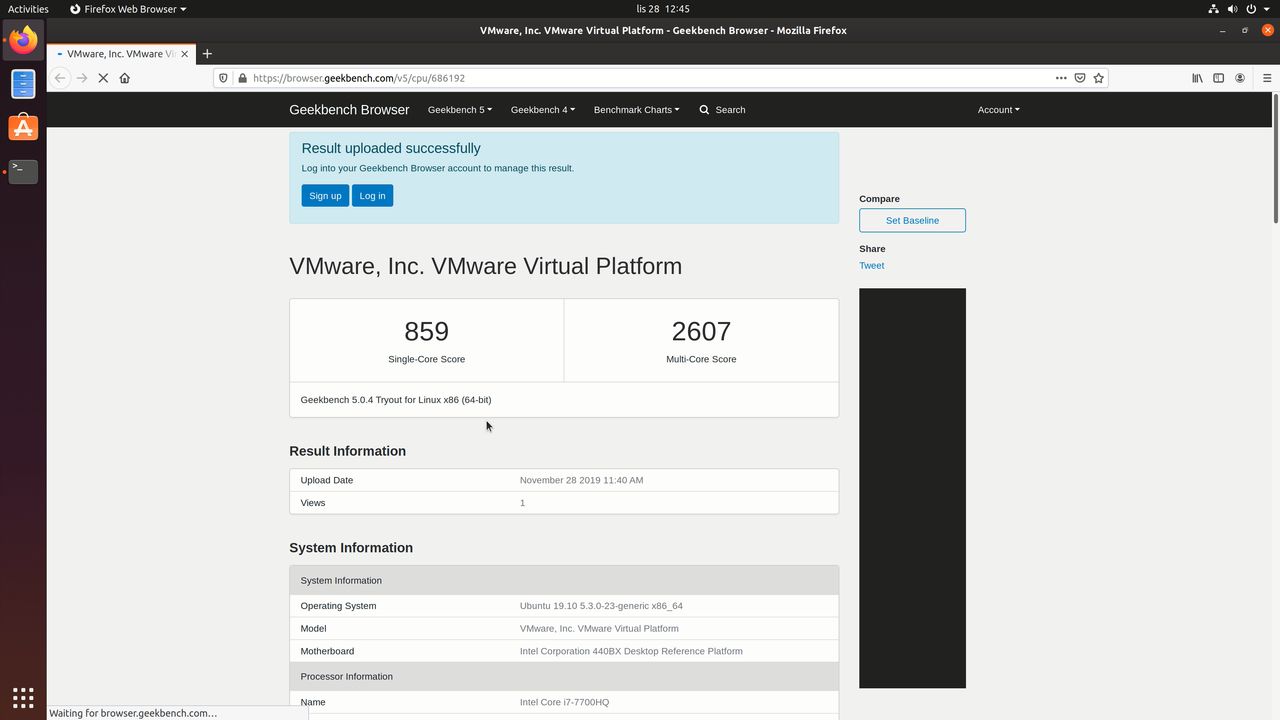View site security padlock information
Screen dimensions: 1280x720
242,78
